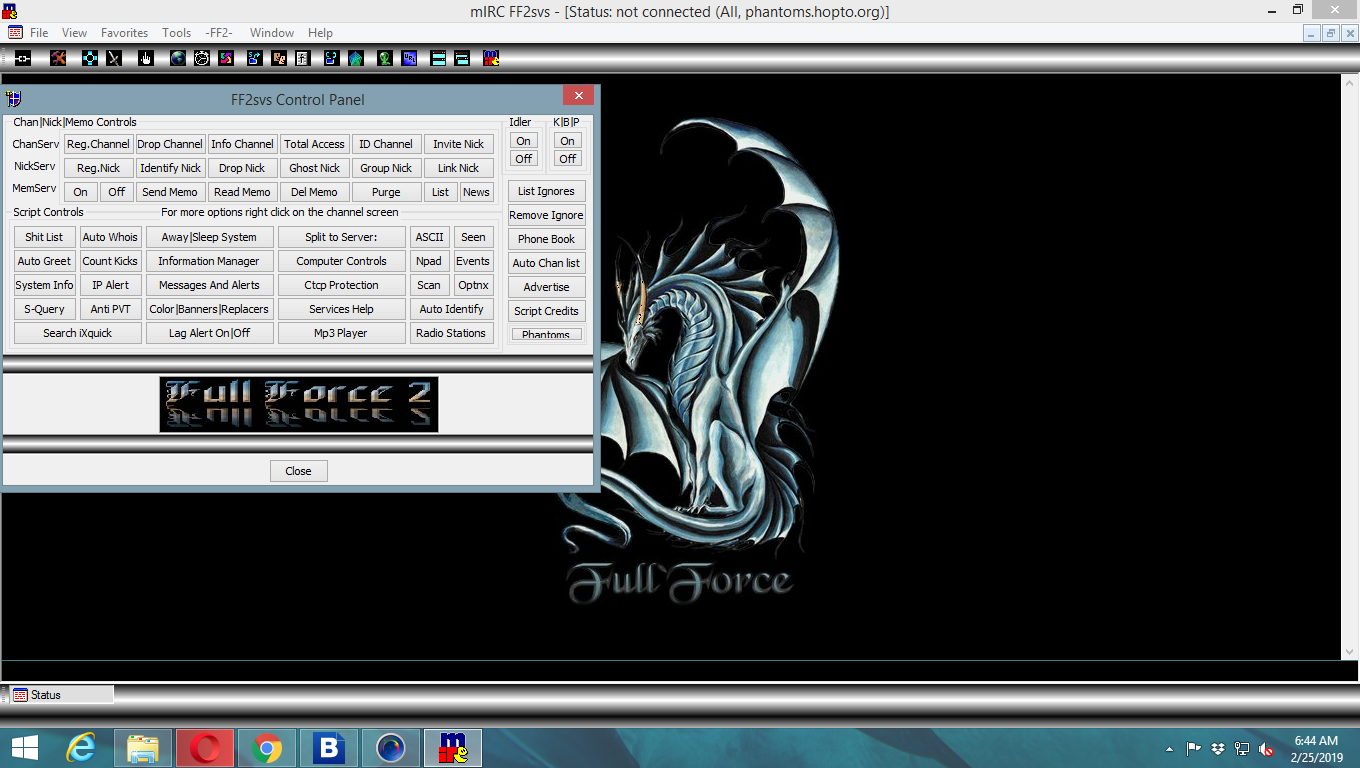
Task: Launch Google Chrome from the taskbar
Action: click(x=266, y=747)
